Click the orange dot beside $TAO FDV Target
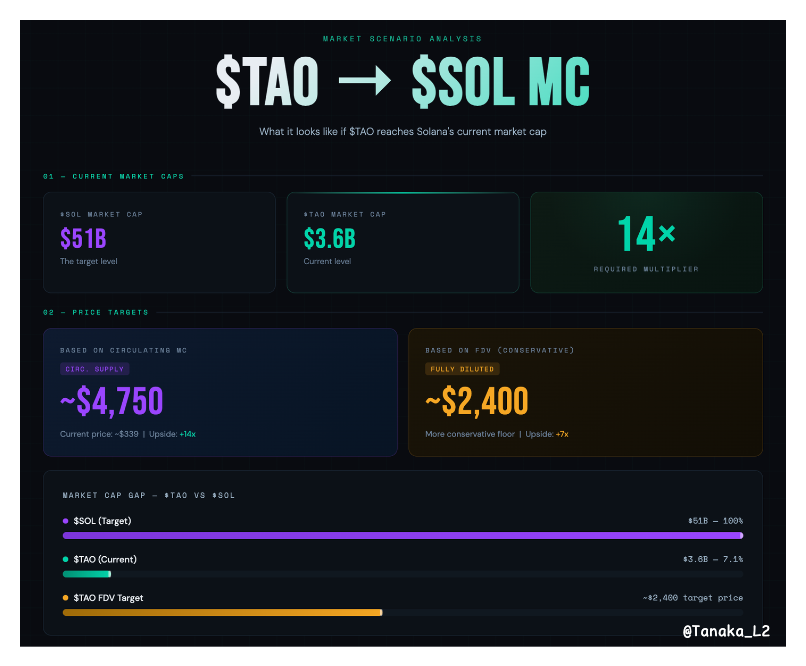 tap(65, 598)
